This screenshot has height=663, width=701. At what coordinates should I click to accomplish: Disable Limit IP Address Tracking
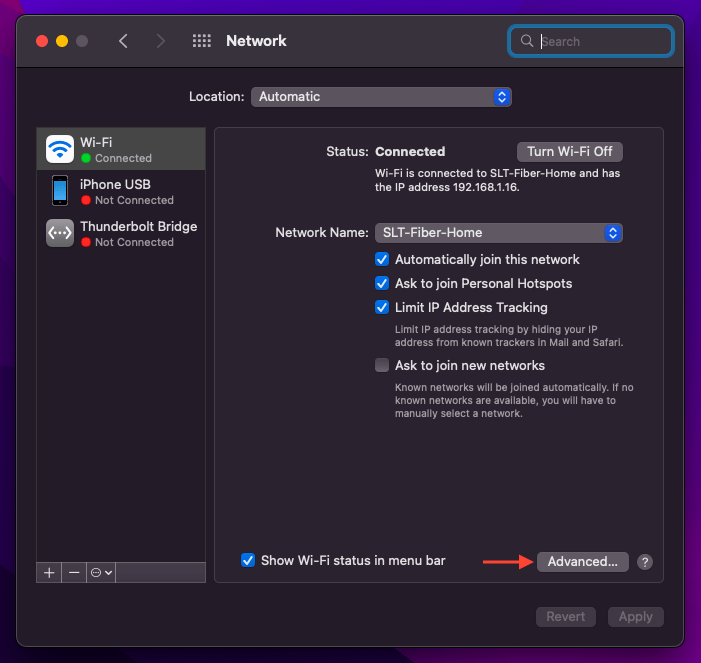point(382,308)
